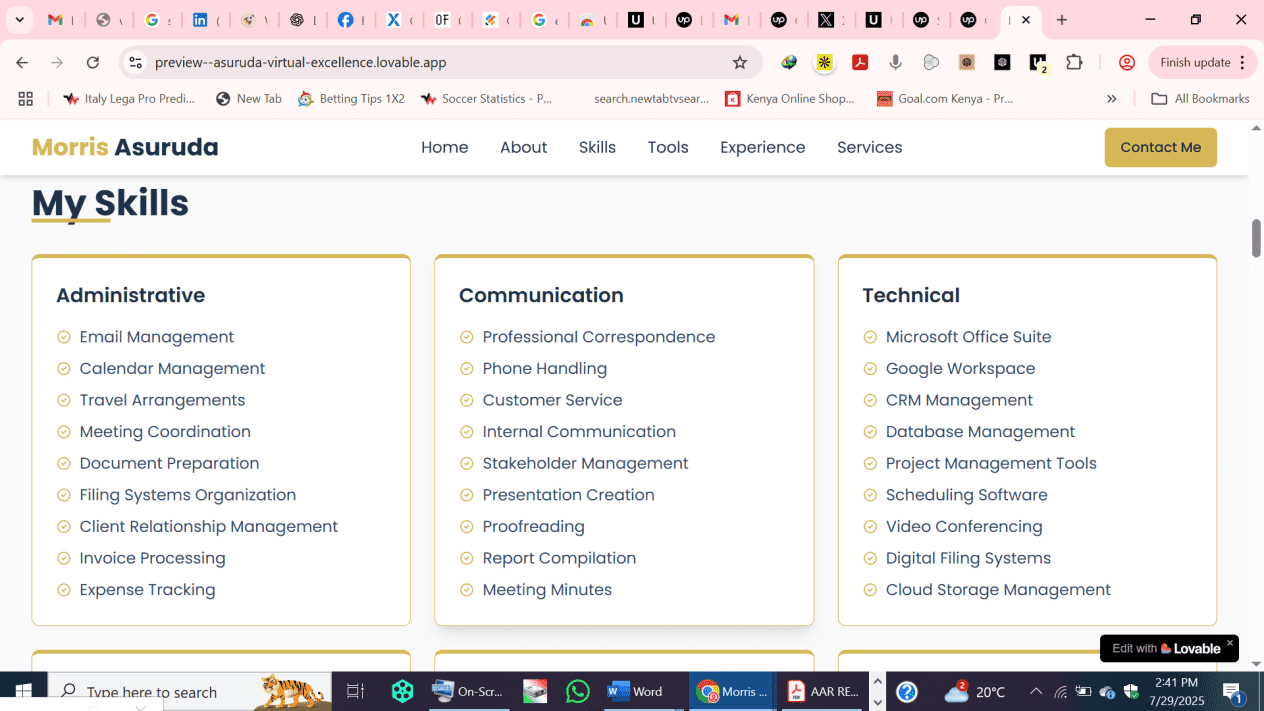Switch to the first Gmail tab
This screenshot has width=1264, height=711.
click(x=56, y=19)
